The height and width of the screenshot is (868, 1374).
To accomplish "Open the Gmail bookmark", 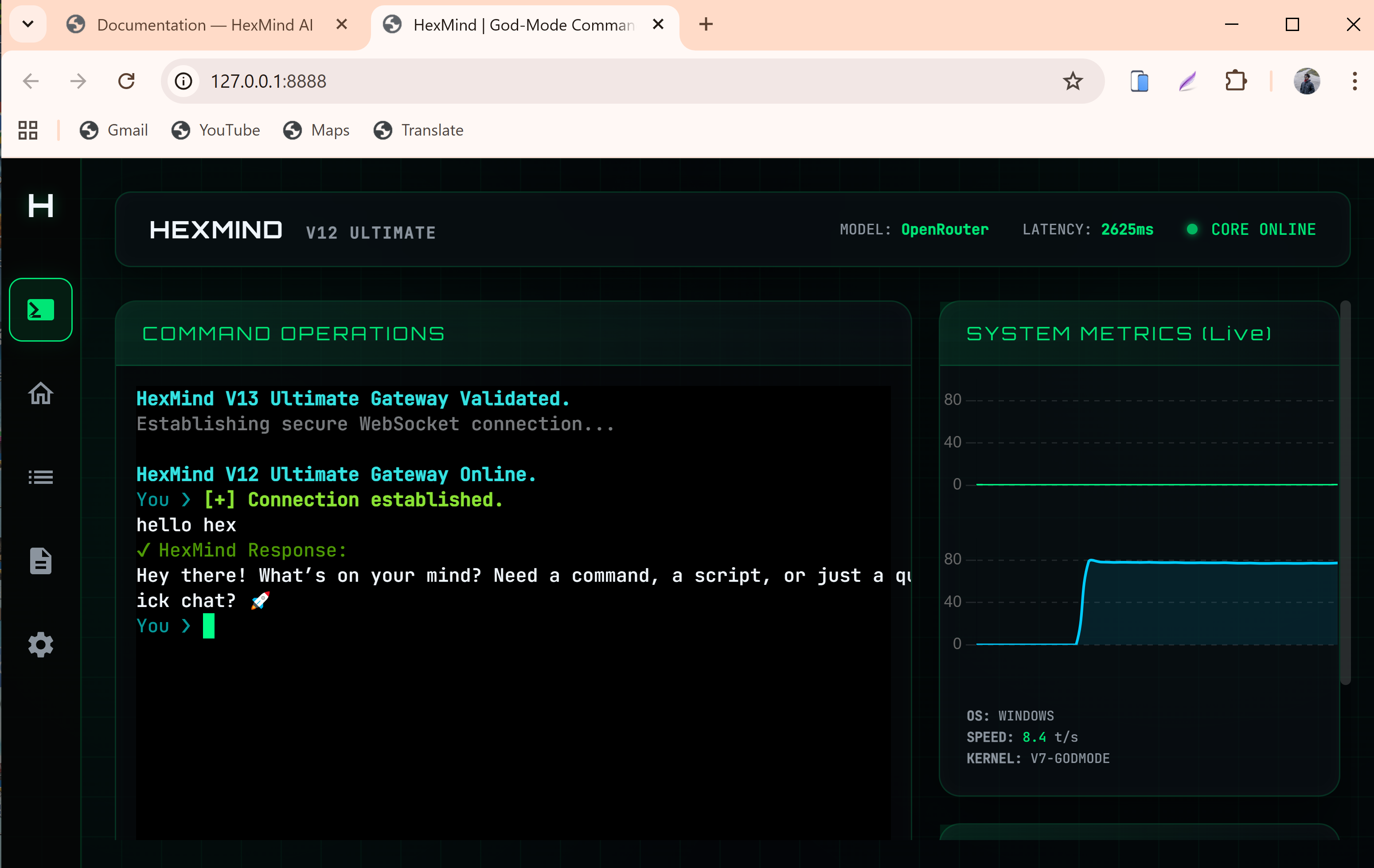I will pos(114,130).
